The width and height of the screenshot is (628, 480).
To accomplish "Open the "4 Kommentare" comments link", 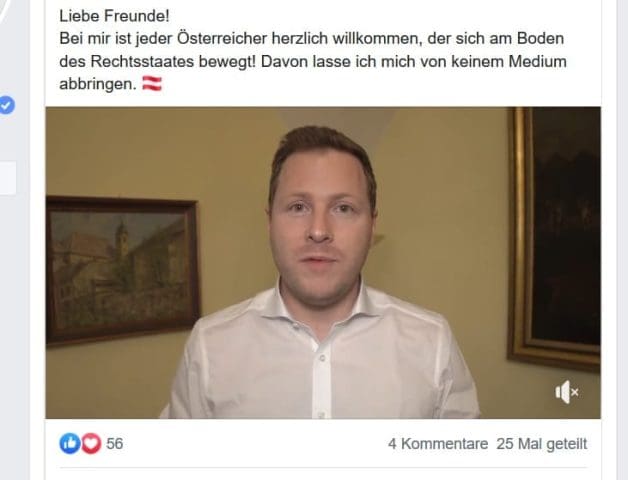I will (x=438, y=444).
